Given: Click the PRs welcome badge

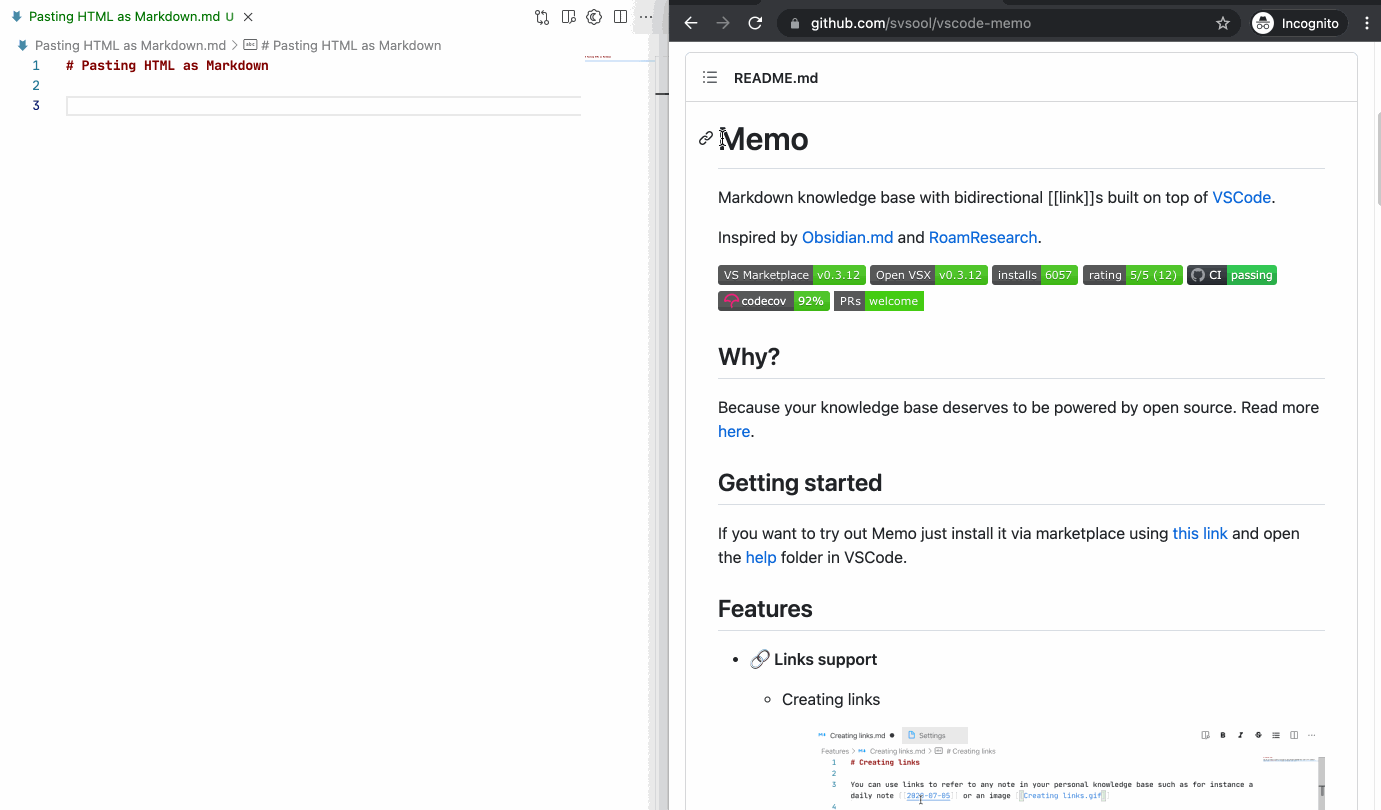Looking at the screenshot, I should tap(879, 301).
